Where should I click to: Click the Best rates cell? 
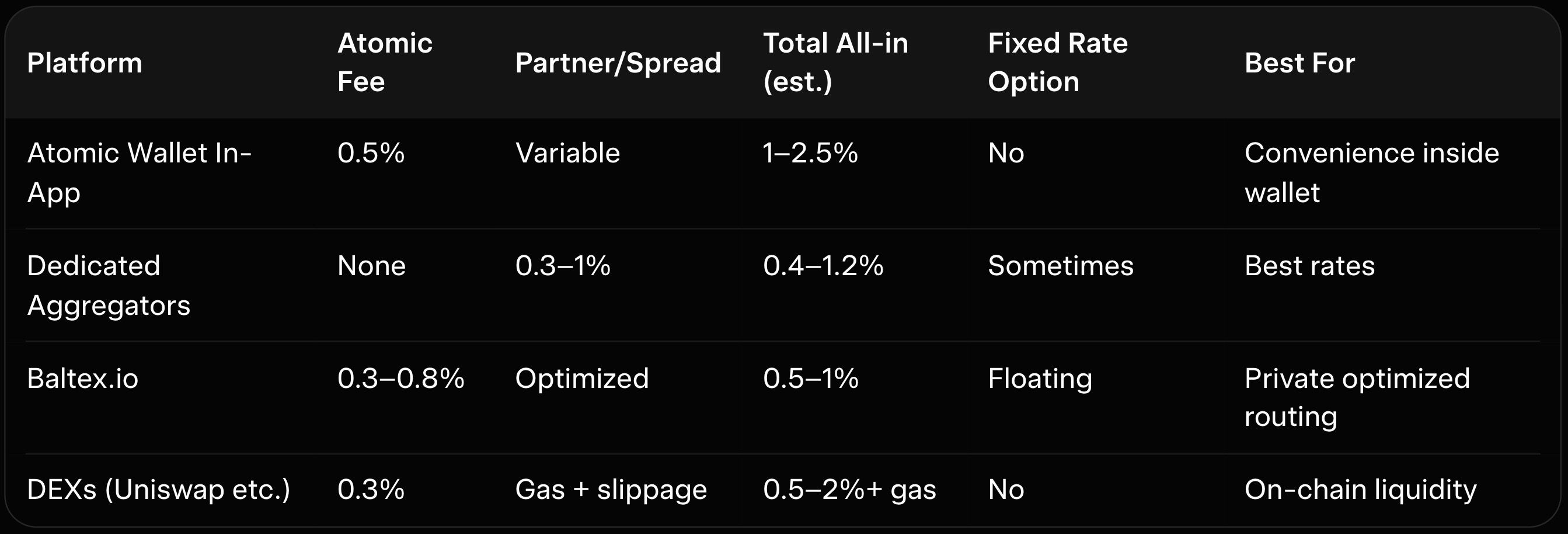[1309, 265]
